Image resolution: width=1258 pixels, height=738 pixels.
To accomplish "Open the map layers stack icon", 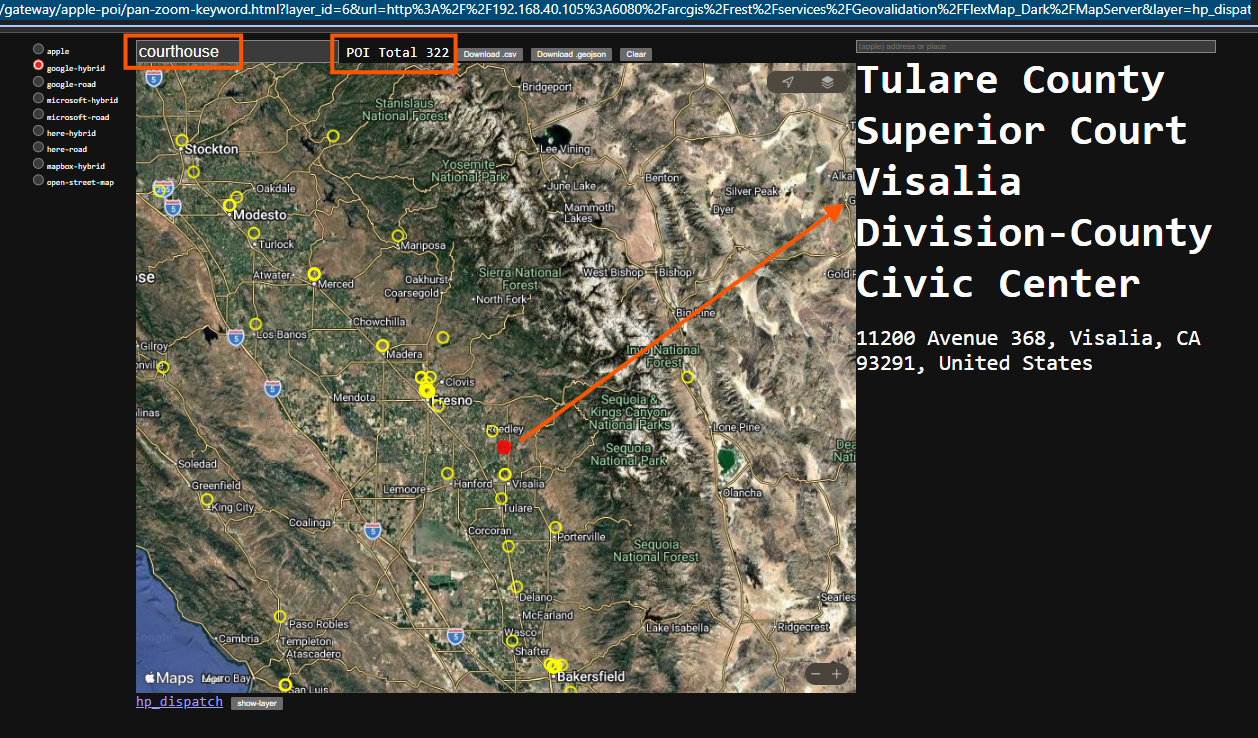I will click(x=827, y=82).
